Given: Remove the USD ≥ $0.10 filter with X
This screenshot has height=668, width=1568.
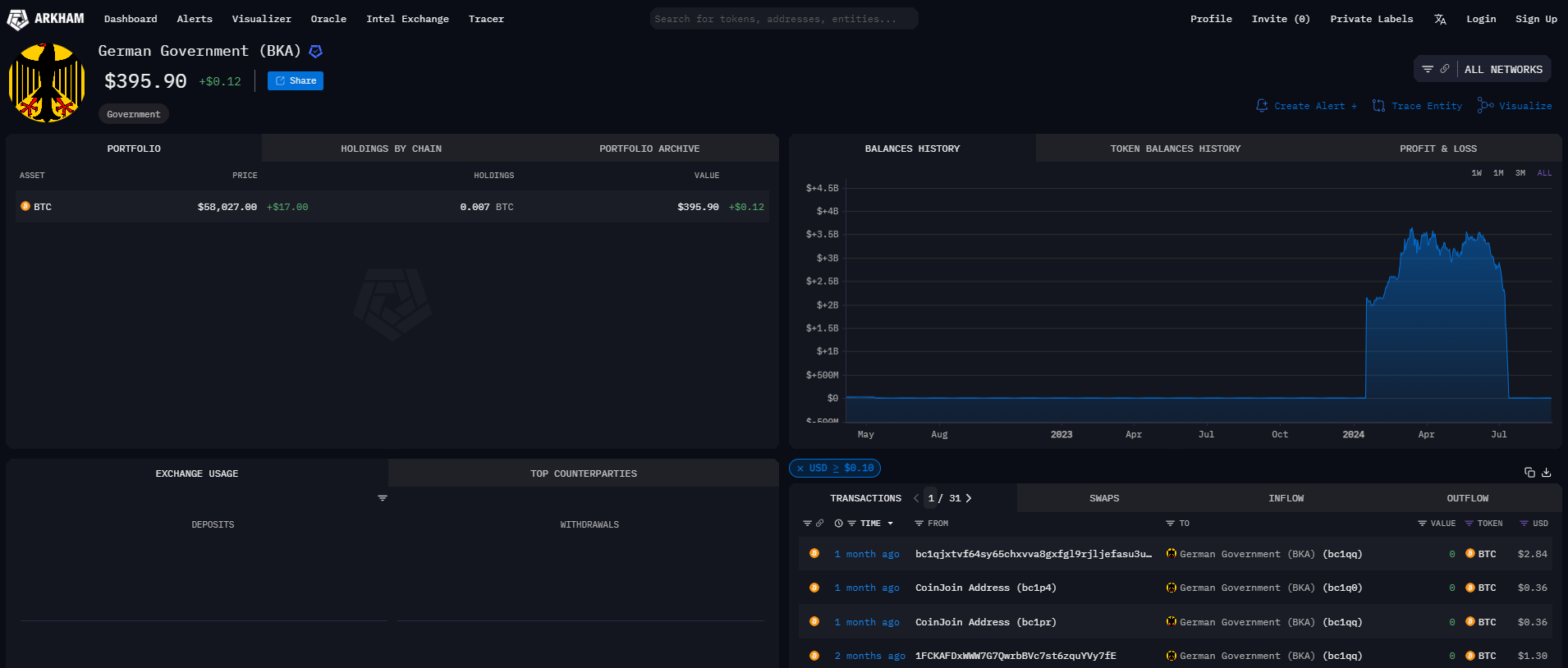Looking at the screenshot, I should pyautogui.click(x=800, y=468).
